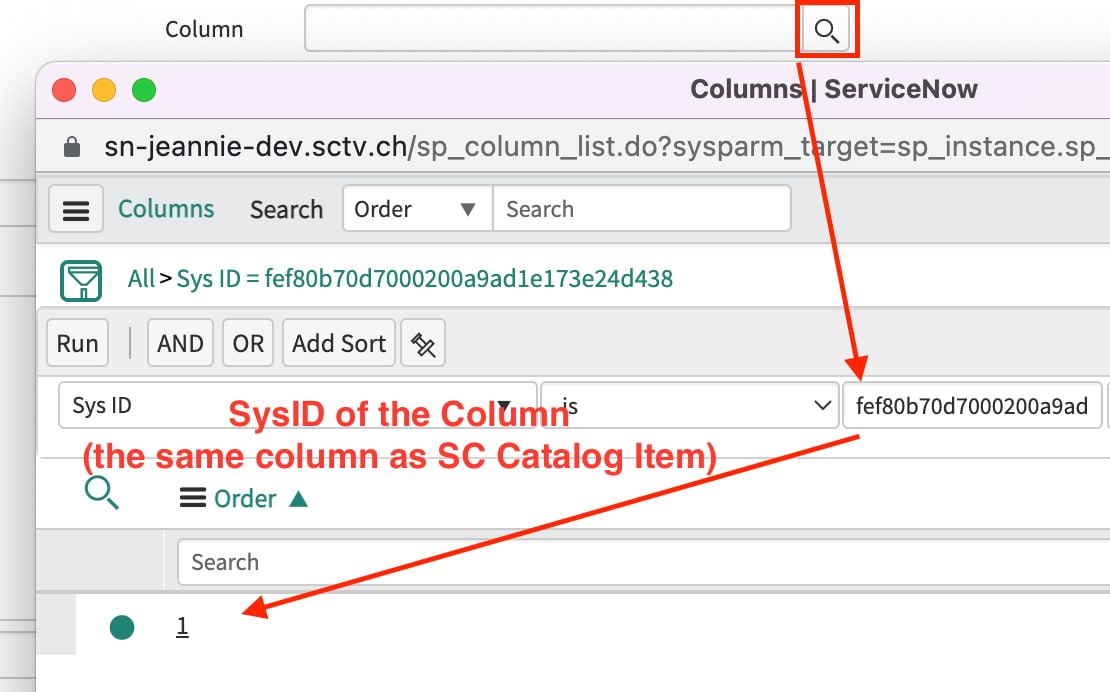The height and width of the screenshot is (692, 1110).
Task: Click the Run filter button
Action: point(77,342)
